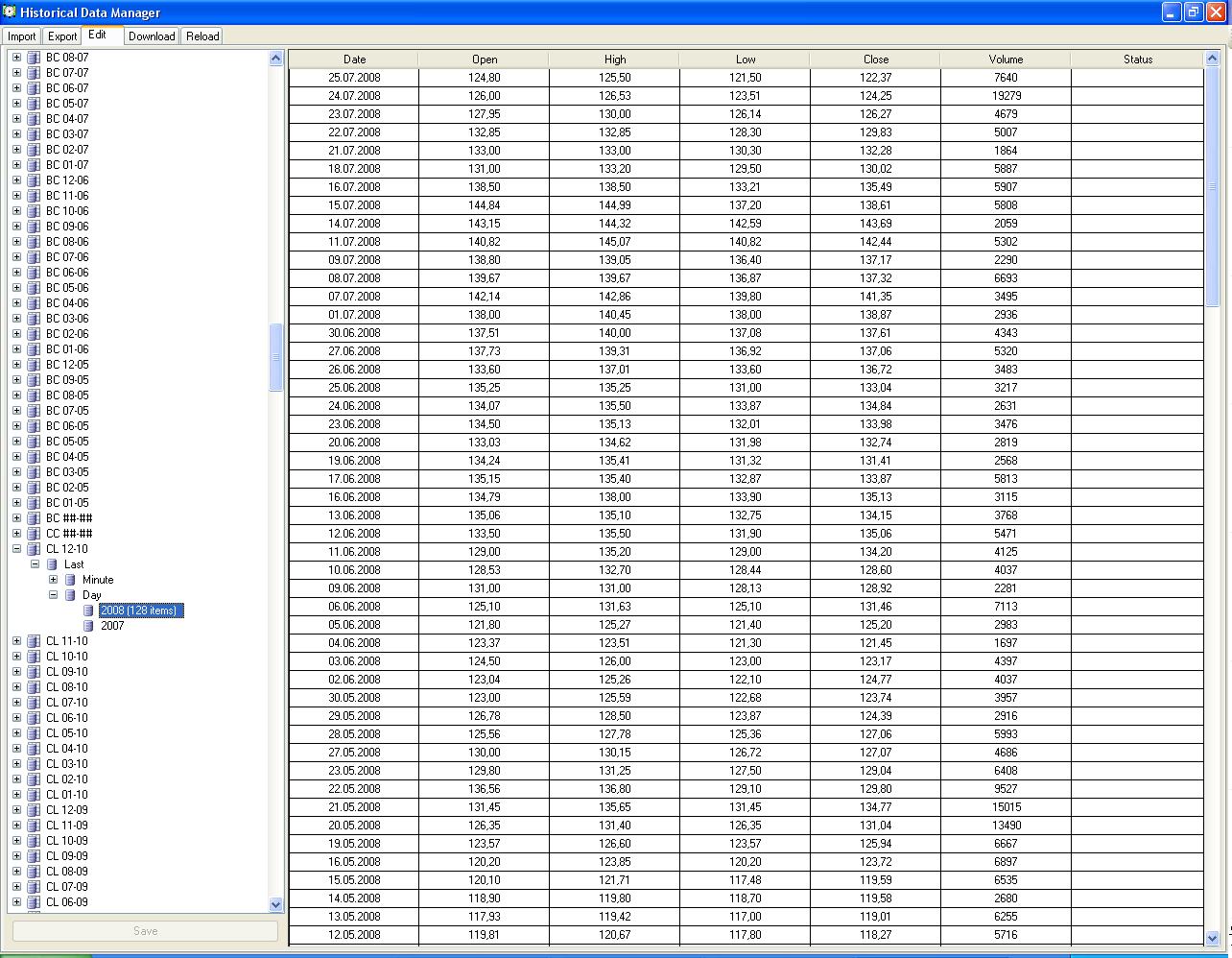The image size is (1232, 958).
Task: Select the database icon for CL 02-10
Action: [x=34, y=779]
